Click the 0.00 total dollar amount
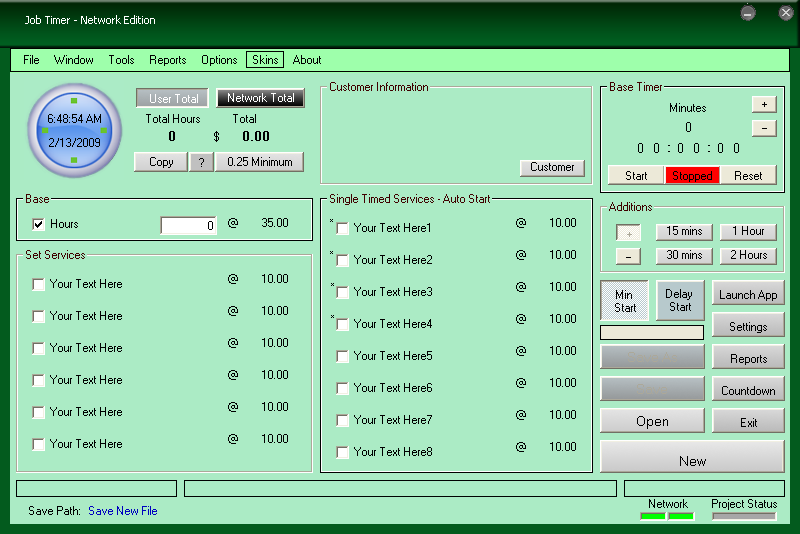 pyautogui.click(x=256, y=136)
